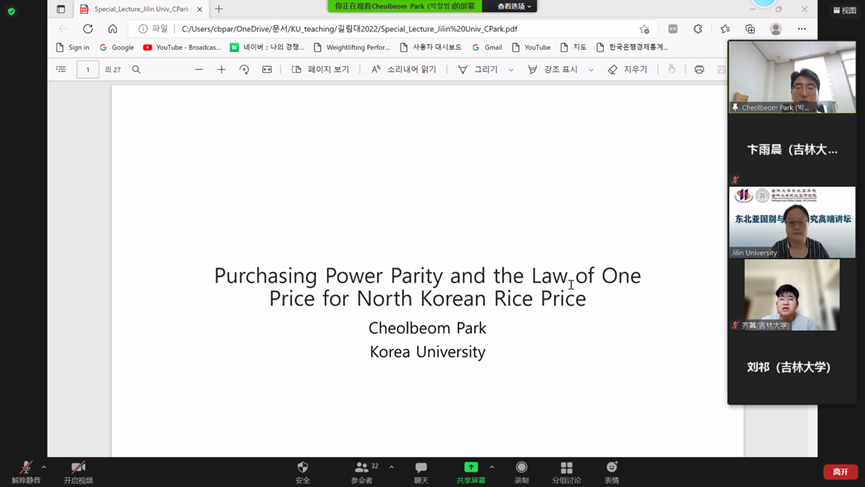
Task: Open the chat (聊天) panel
Action: pyautogui.click(x=421, y=468)
